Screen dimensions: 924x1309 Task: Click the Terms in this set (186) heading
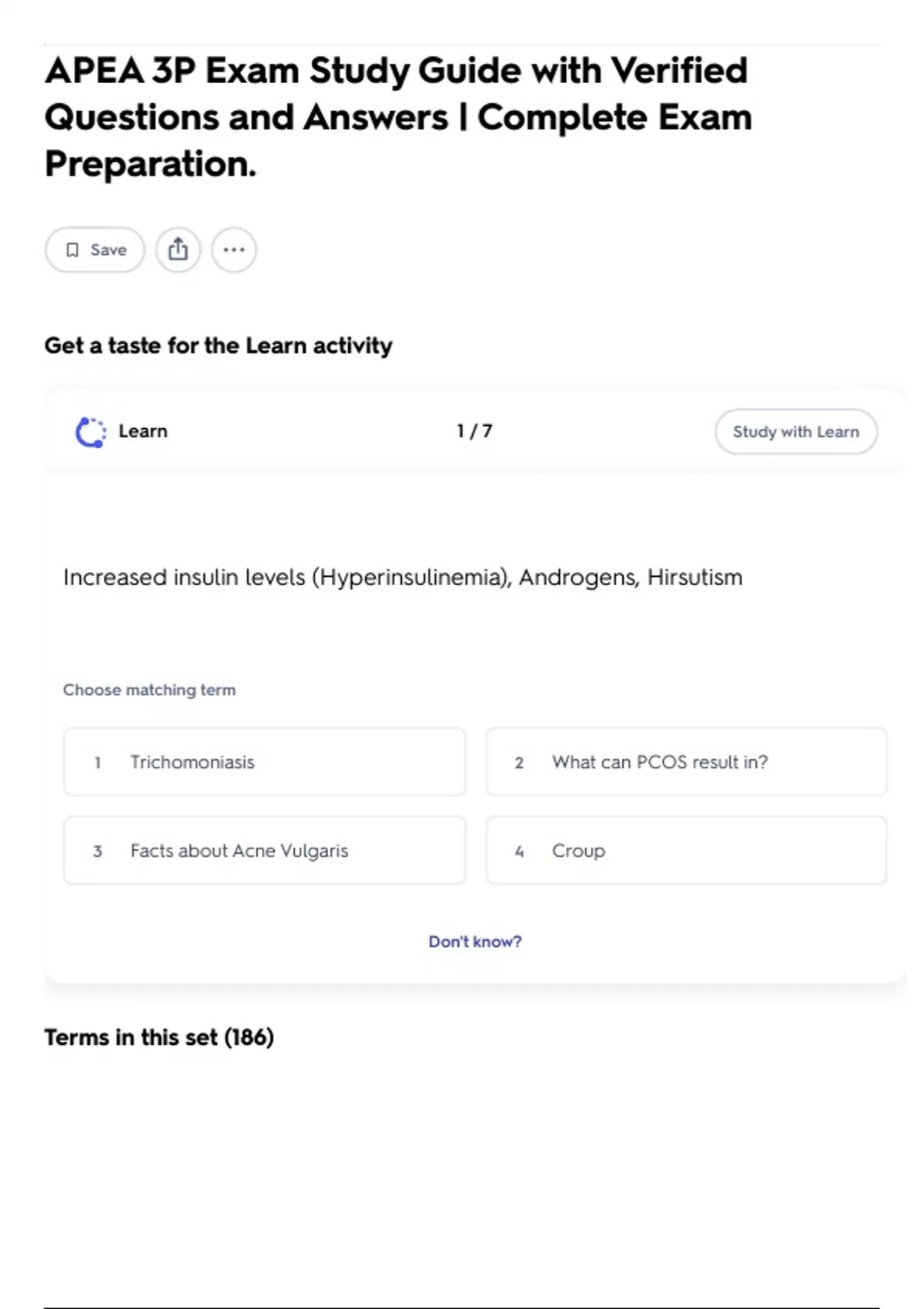(159, 1037)
